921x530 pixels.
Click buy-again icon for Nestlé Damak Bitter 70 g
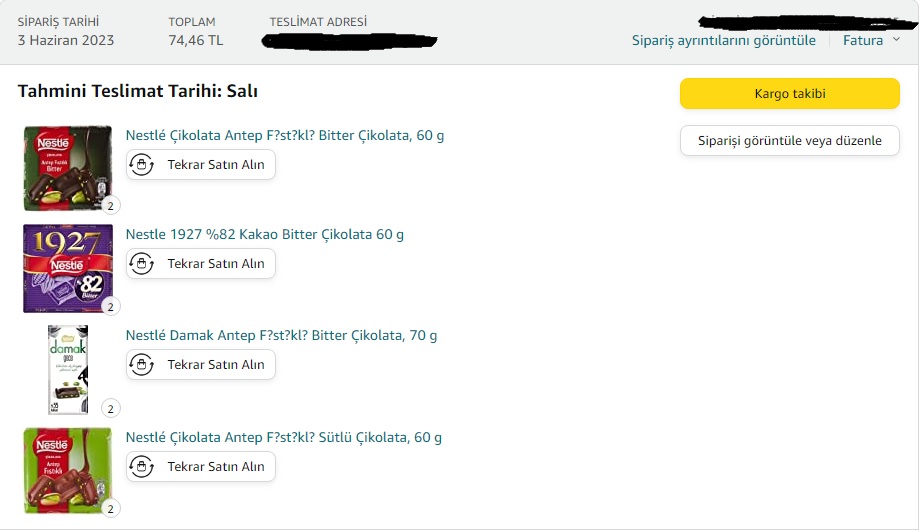point(142,364)
